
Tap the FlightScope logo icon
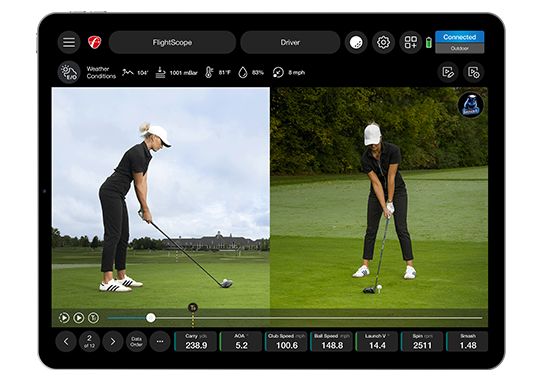[x=94, y=42]
